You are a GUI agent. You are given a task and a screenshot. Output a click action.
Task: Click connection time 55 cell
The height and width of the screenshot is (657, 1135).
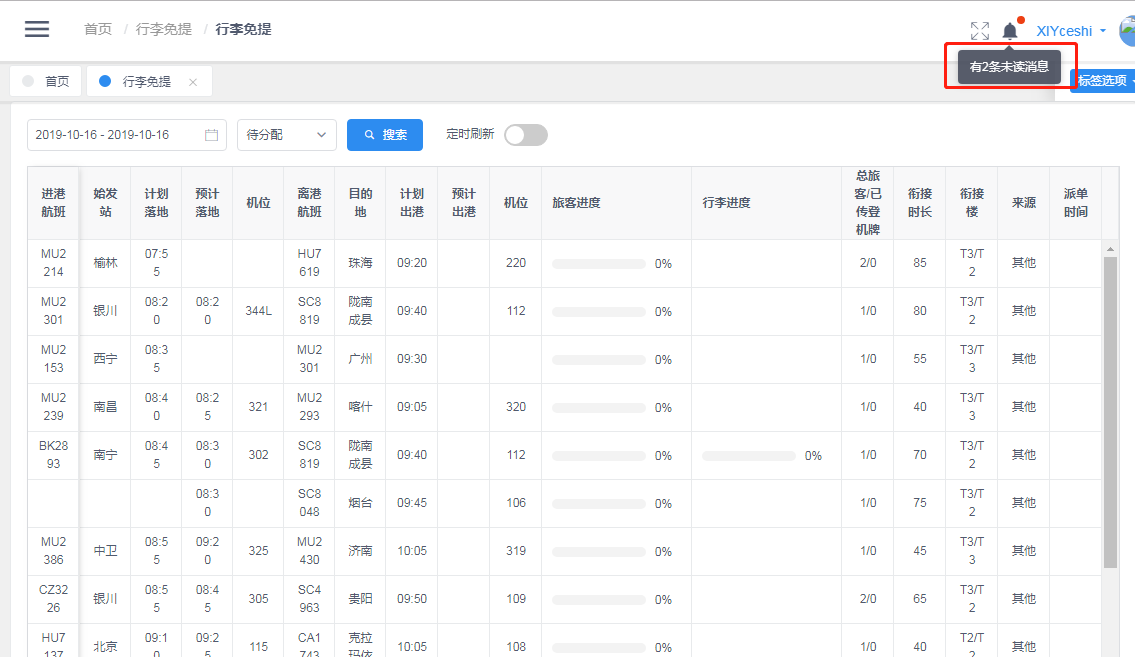pos(919,359)
